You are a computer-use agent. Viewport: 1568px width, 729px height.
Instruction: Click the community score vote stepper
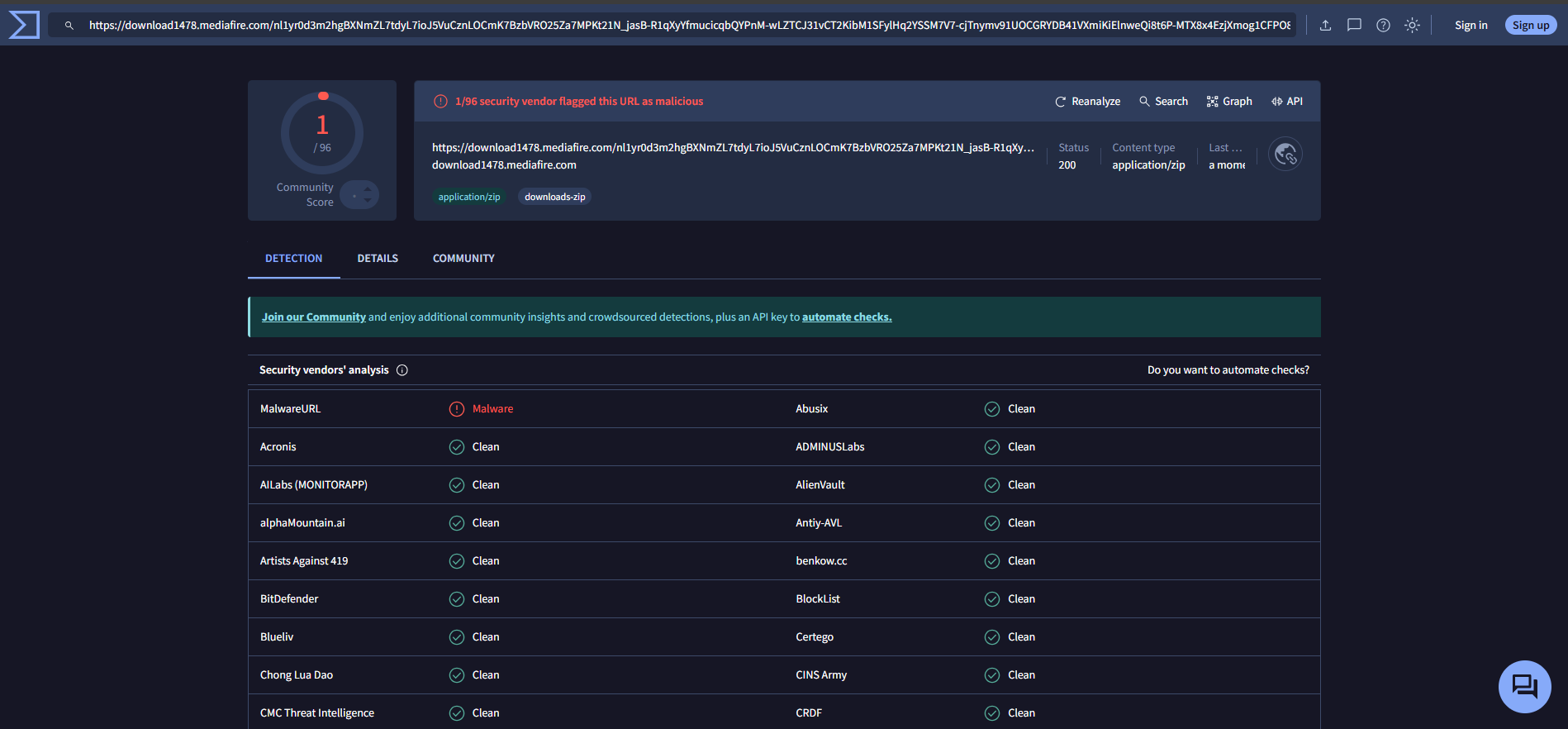tap(359, 195)
